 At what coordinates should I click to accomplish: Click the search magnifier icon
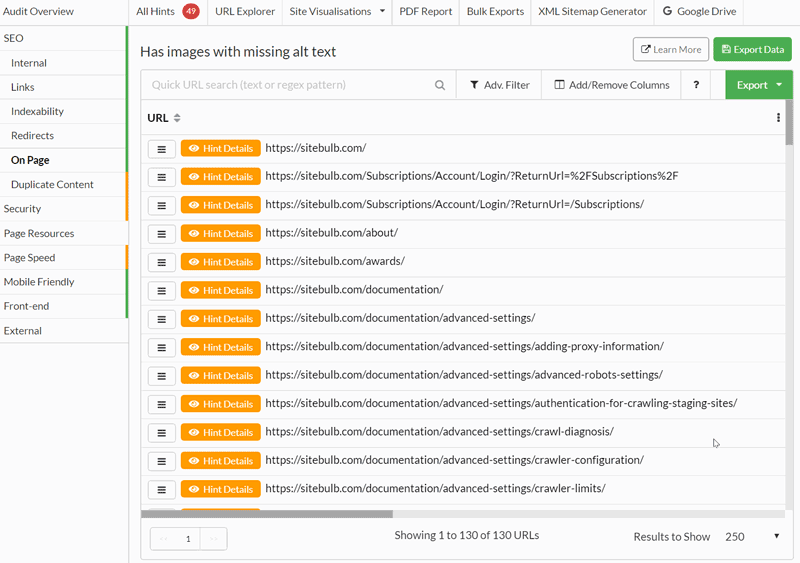pos(440,85)
